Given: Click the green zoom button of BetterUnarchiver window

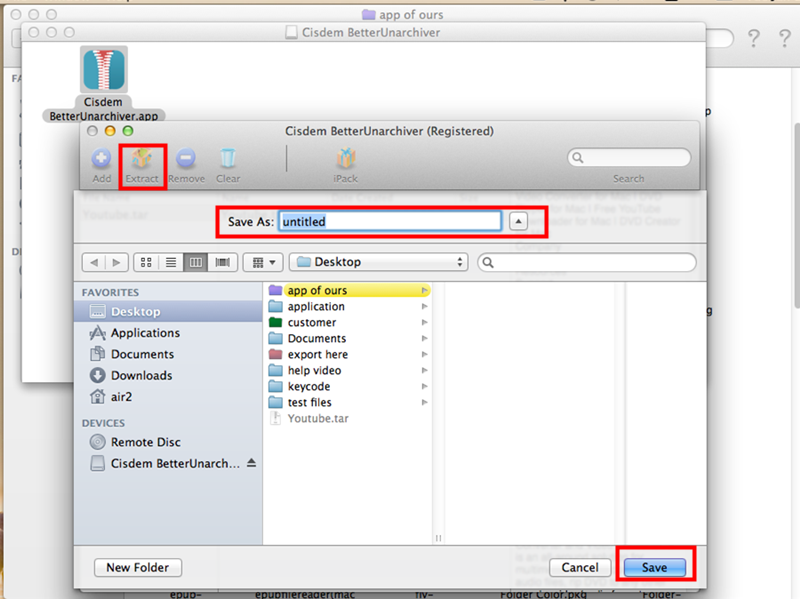Looking at the screenshot, I should (x=128, y=131).
